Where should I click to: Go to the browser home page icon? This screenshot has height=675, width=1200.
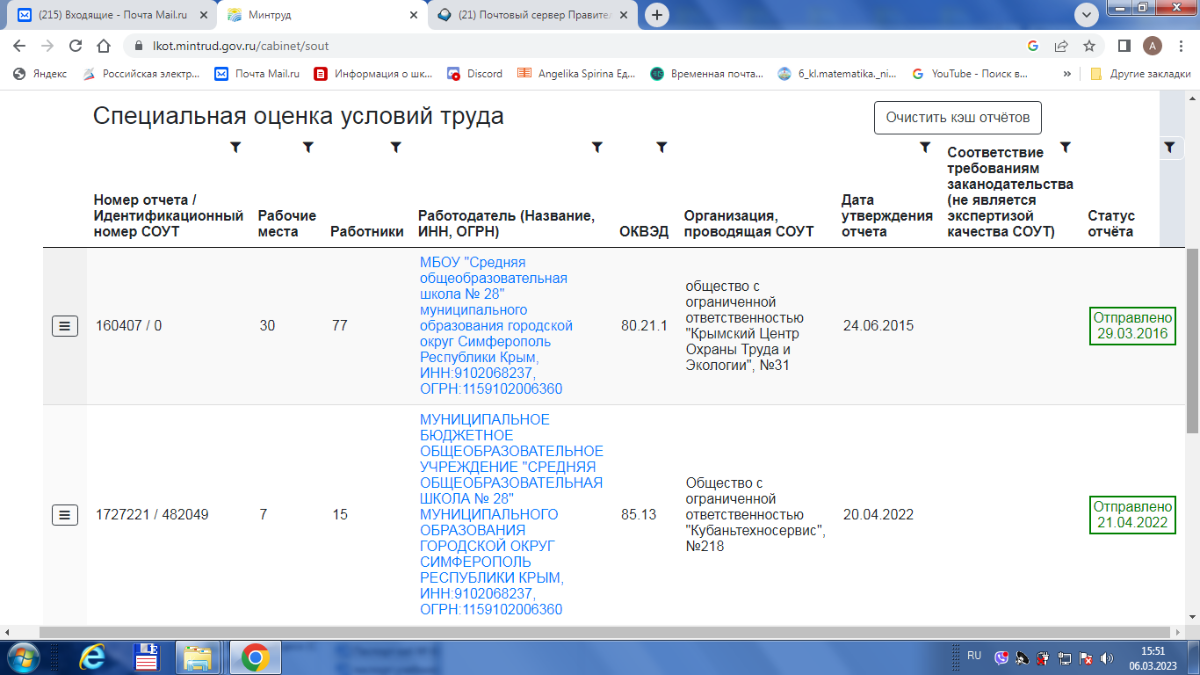coord(103,46)
